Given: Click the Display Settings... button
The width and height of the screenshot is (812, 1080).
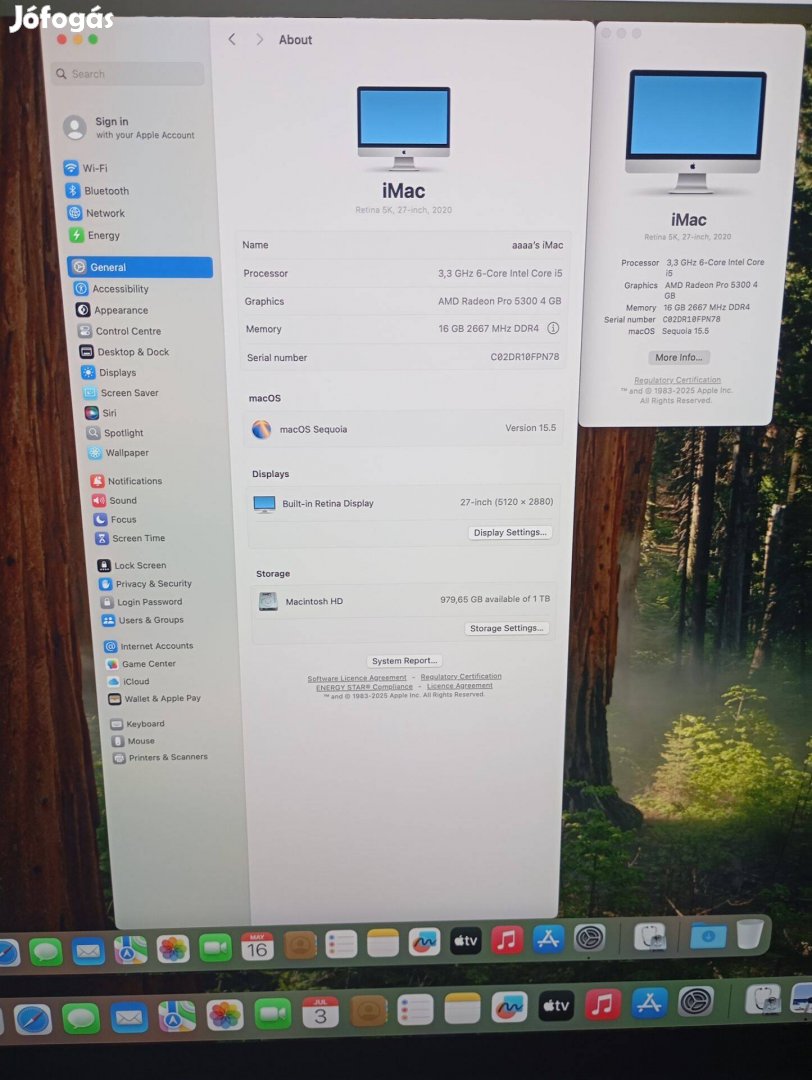Looking at the screenshot, I should pos(510,533).
